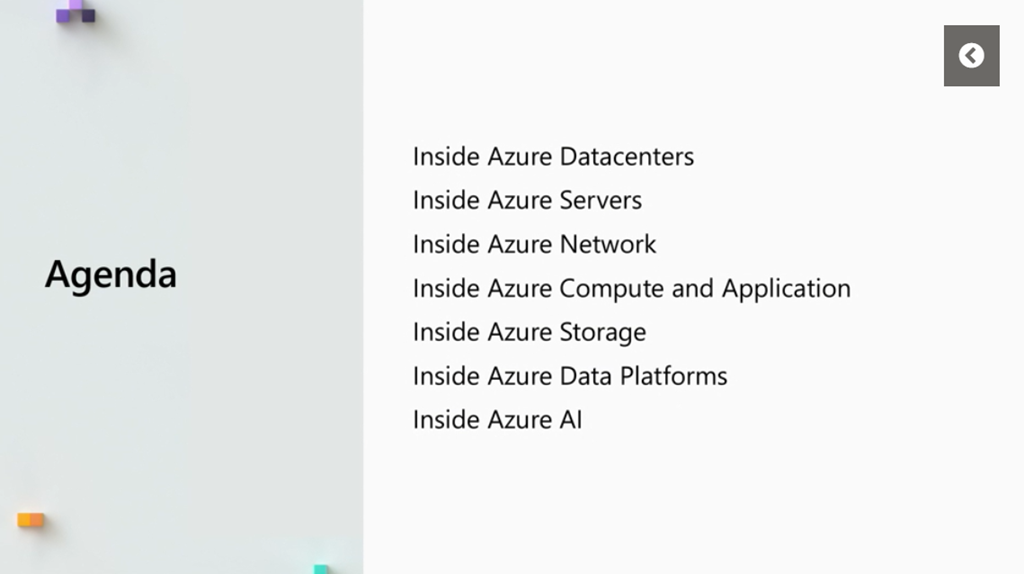
Task: Go to Inside Azure Data Platforms
Action: tap(570, 377)
